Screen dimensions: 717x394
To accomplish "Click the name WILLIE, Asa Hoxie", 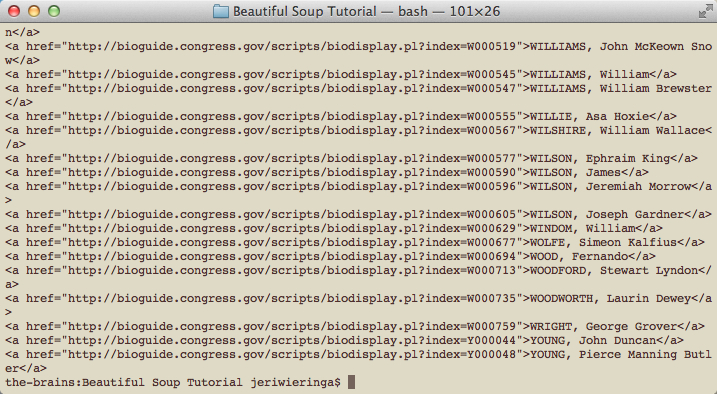I will pos(589,116).
